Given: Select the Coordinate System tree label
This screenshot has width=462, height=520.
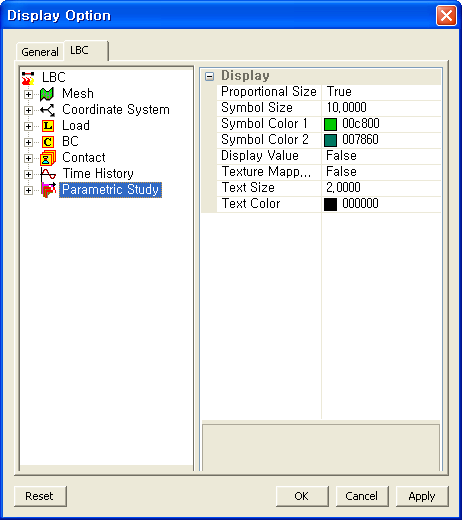Looking at the screenshot, I should 116,110.
